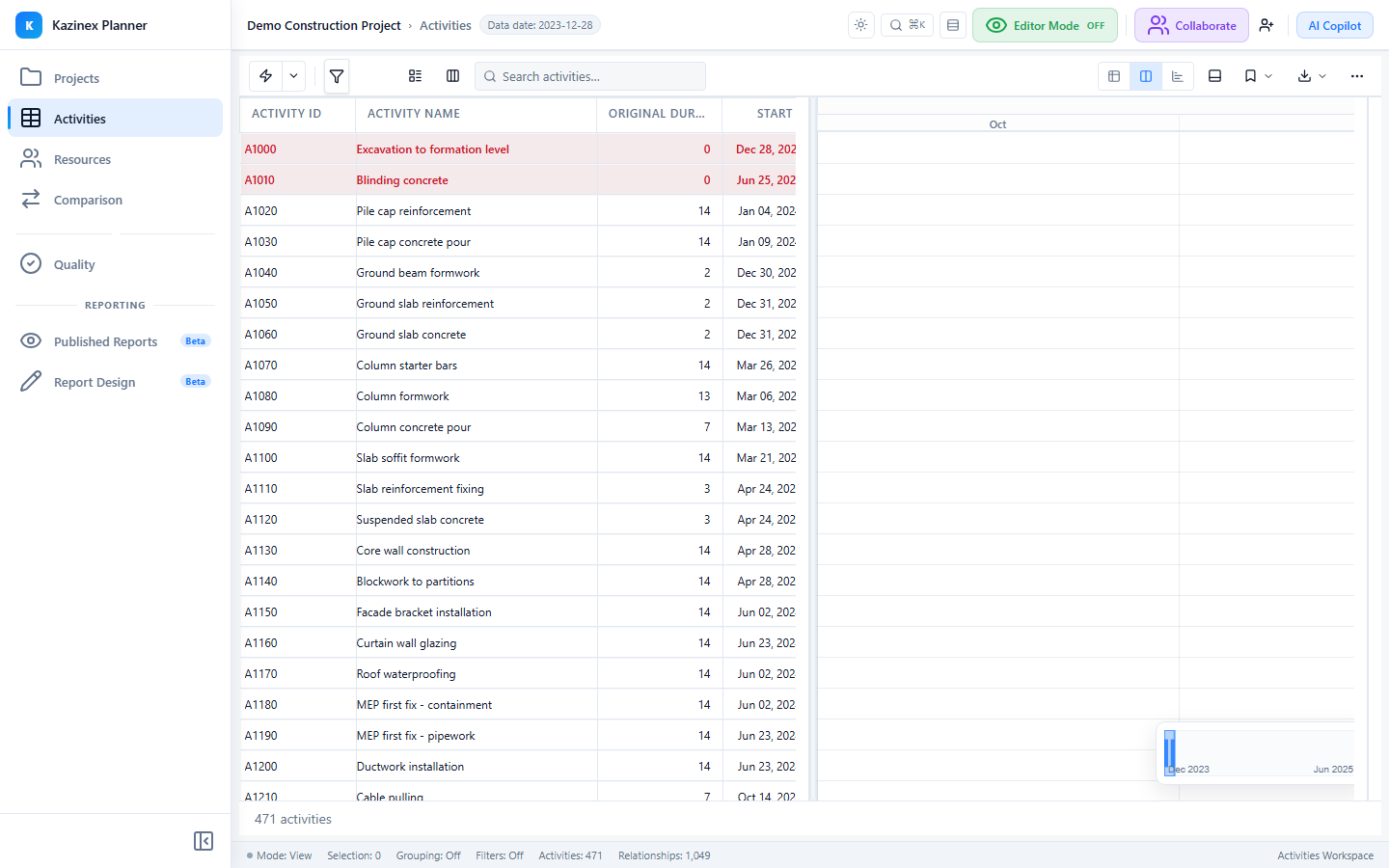Click the export download icon
Viewport: 1389px width, 868px height.
point(1304,76)
